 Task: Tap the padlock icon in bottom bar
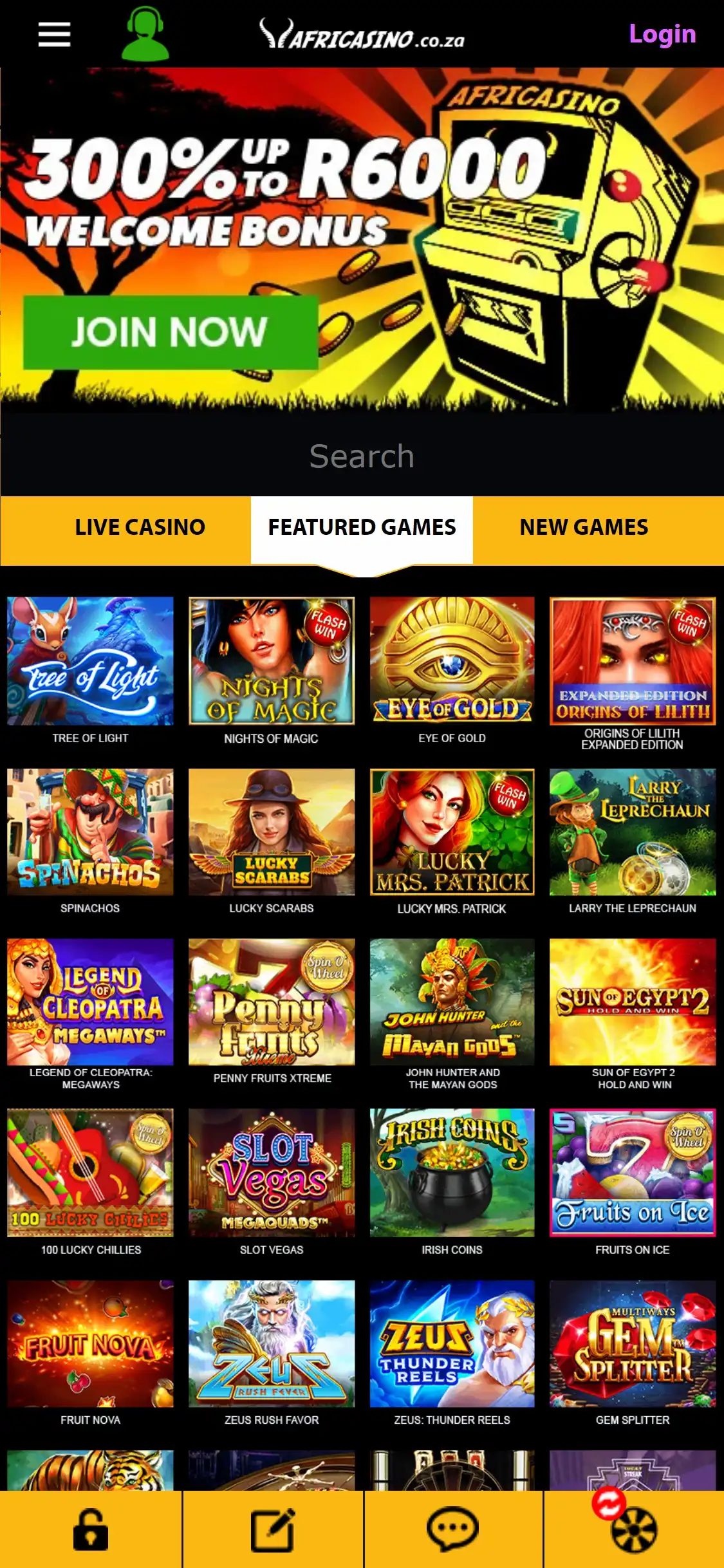pos(91,1529)
